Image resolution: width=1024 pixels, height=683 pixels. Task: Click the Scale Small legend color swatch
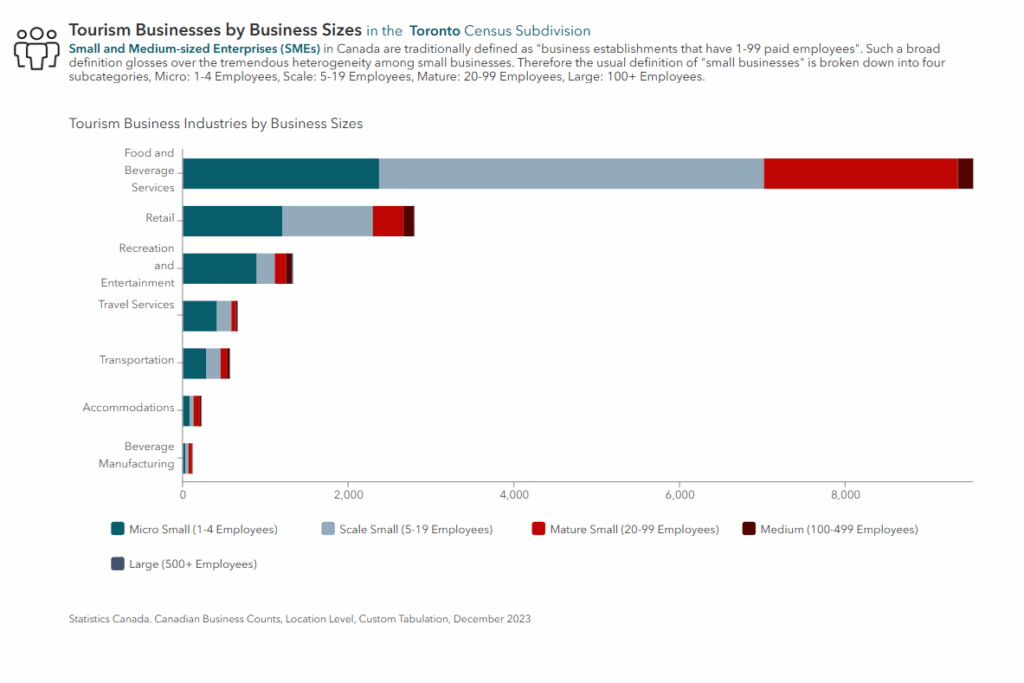pos(328,529)
